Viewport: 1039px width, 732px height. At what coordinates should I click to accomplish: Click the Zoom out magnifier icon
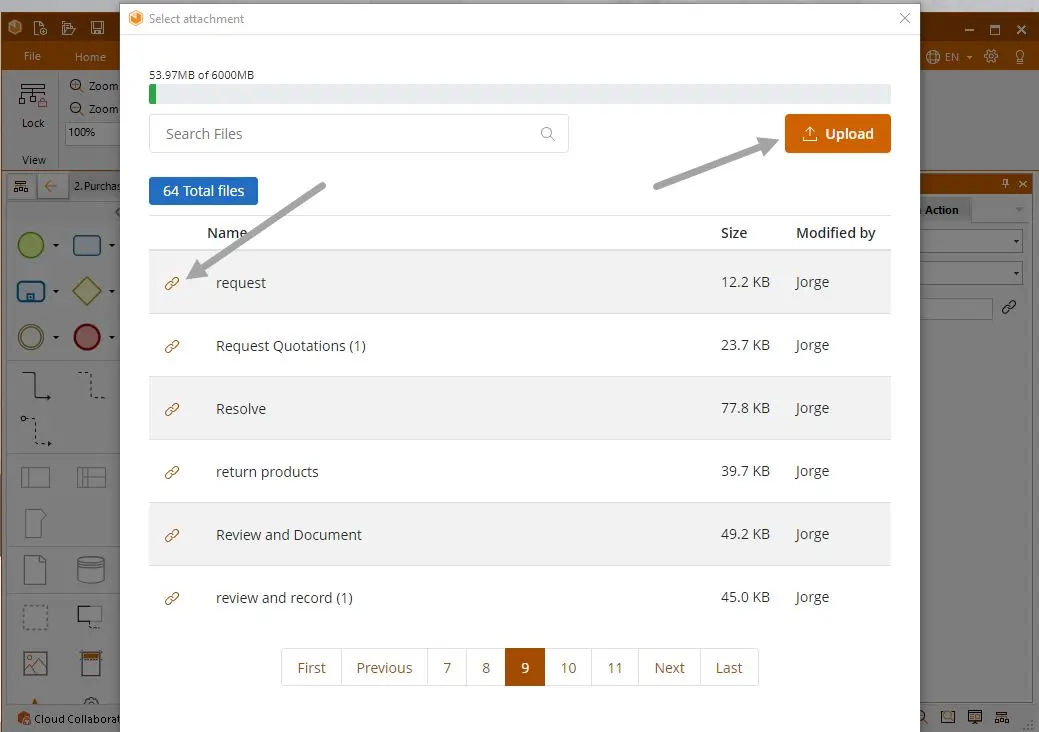click(76, 109)
